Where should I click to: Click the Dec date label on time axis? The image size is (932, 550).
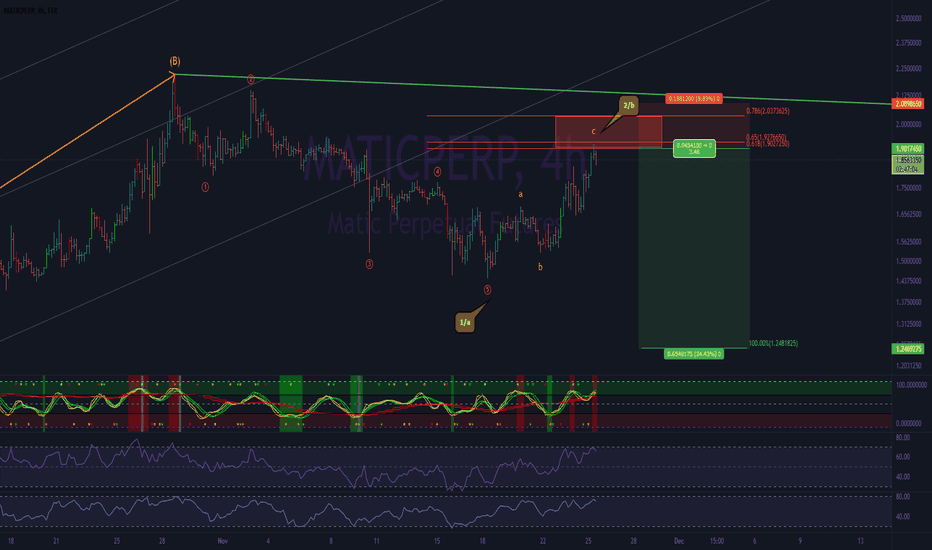coord(679,540)
